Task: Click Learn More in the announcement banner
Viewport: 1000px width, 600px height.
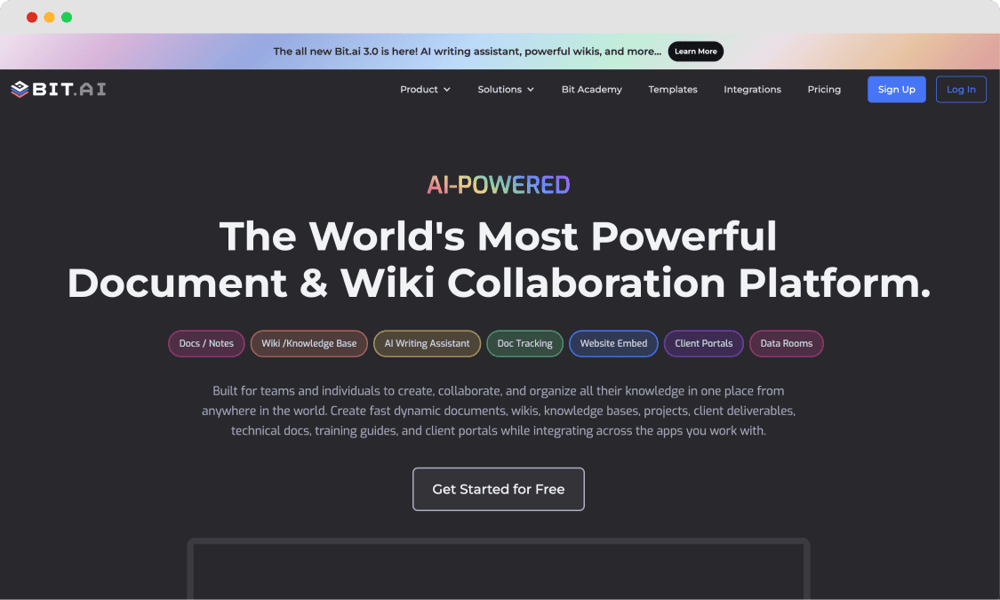Action: pyautogui.click(x=695, y=51)
